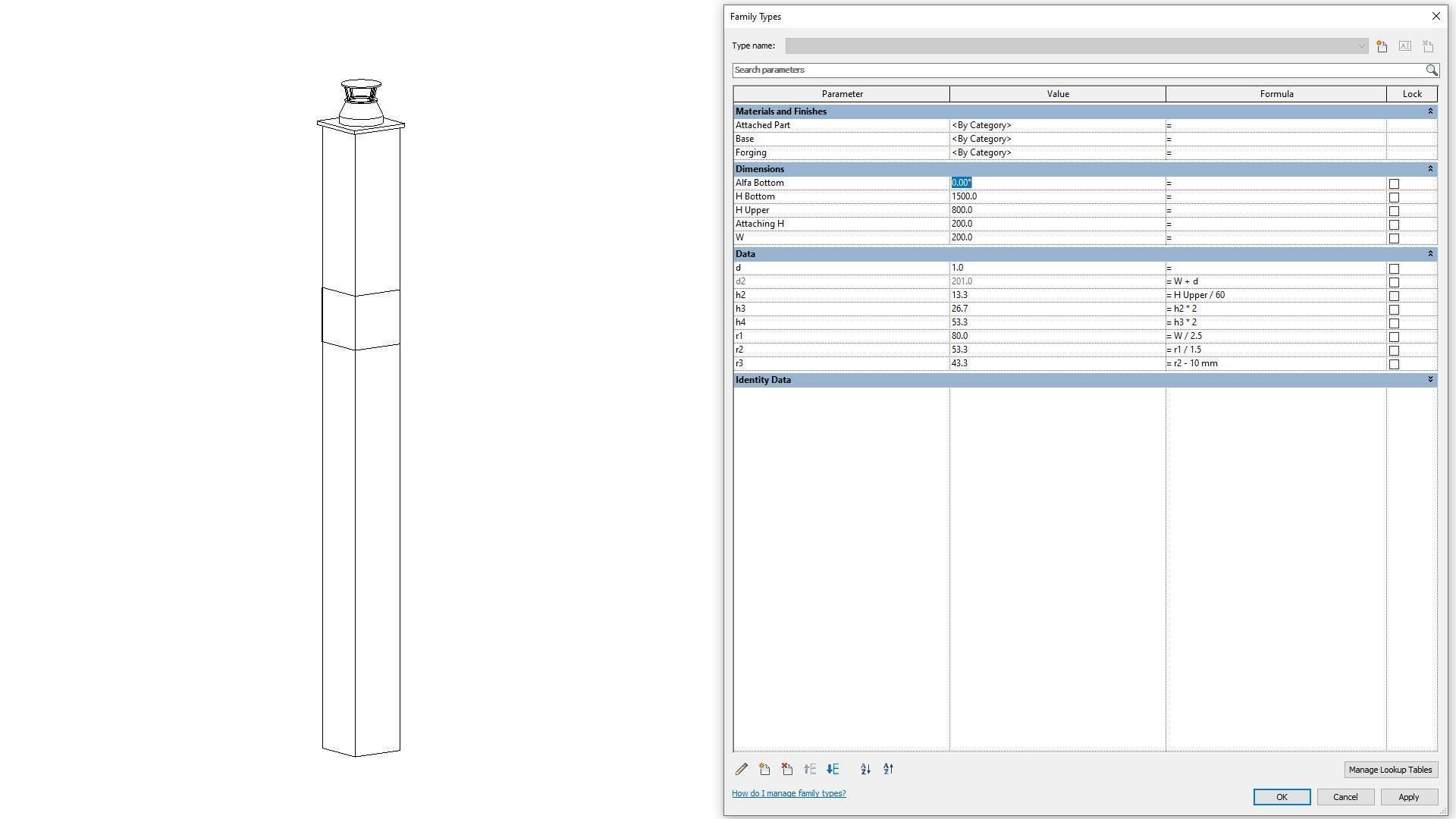Rename the current family type
The width and height of the screenshot is (1456, 819).
coord(1404,46)
